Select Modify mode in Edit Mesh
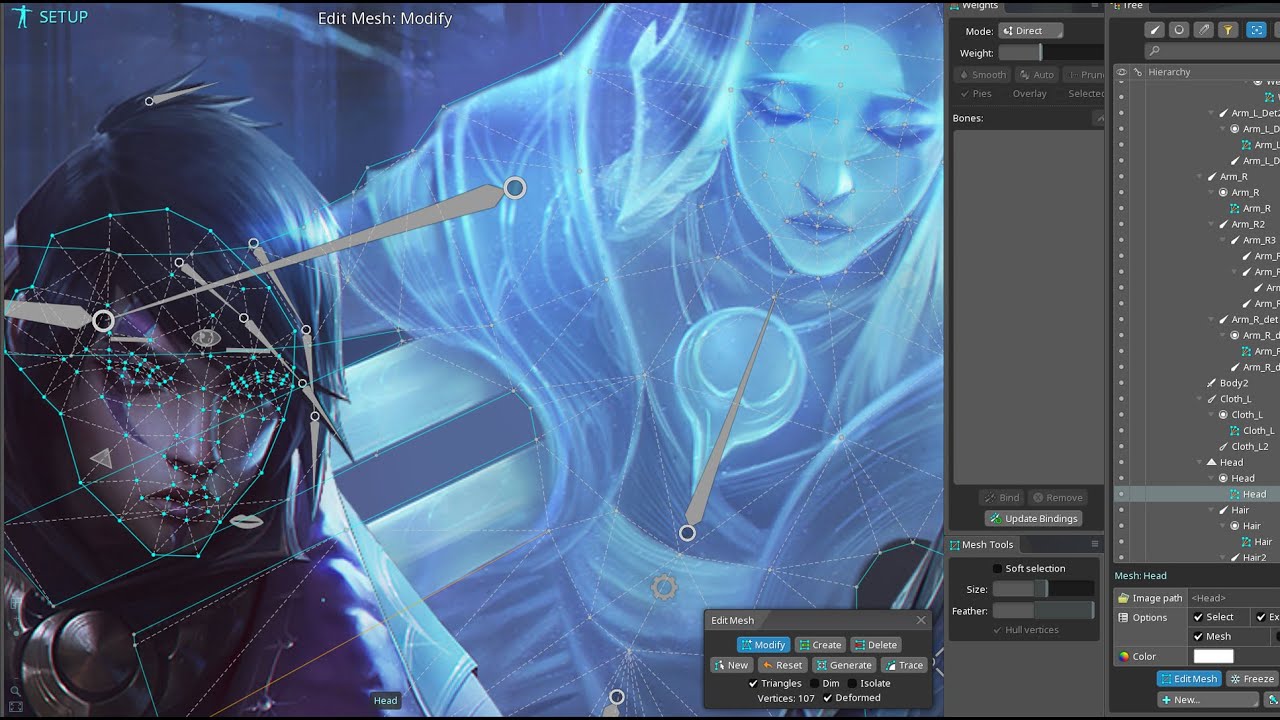Screen dimensions: 1280x720 pos(763,645)
